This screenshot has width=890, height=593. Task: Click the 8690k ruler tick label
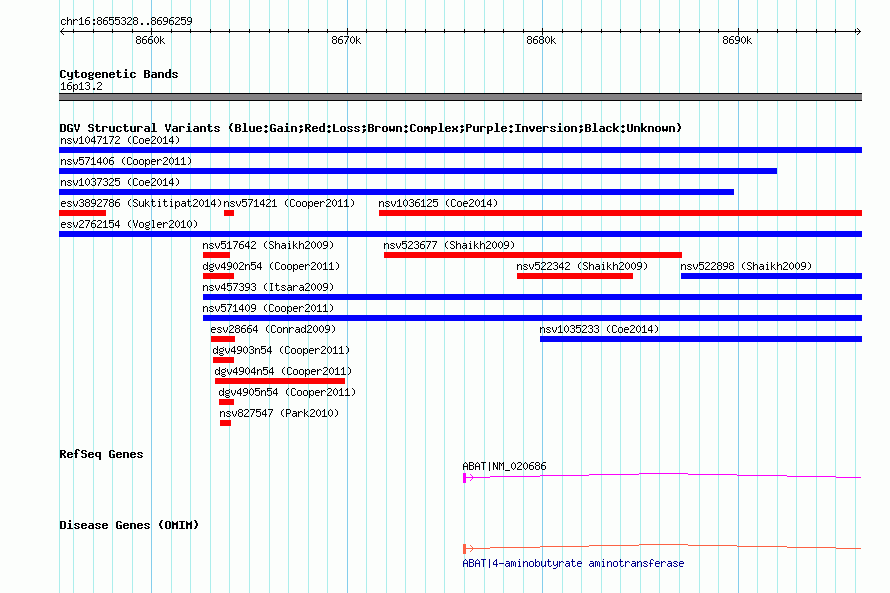click(x=737, y=40)
